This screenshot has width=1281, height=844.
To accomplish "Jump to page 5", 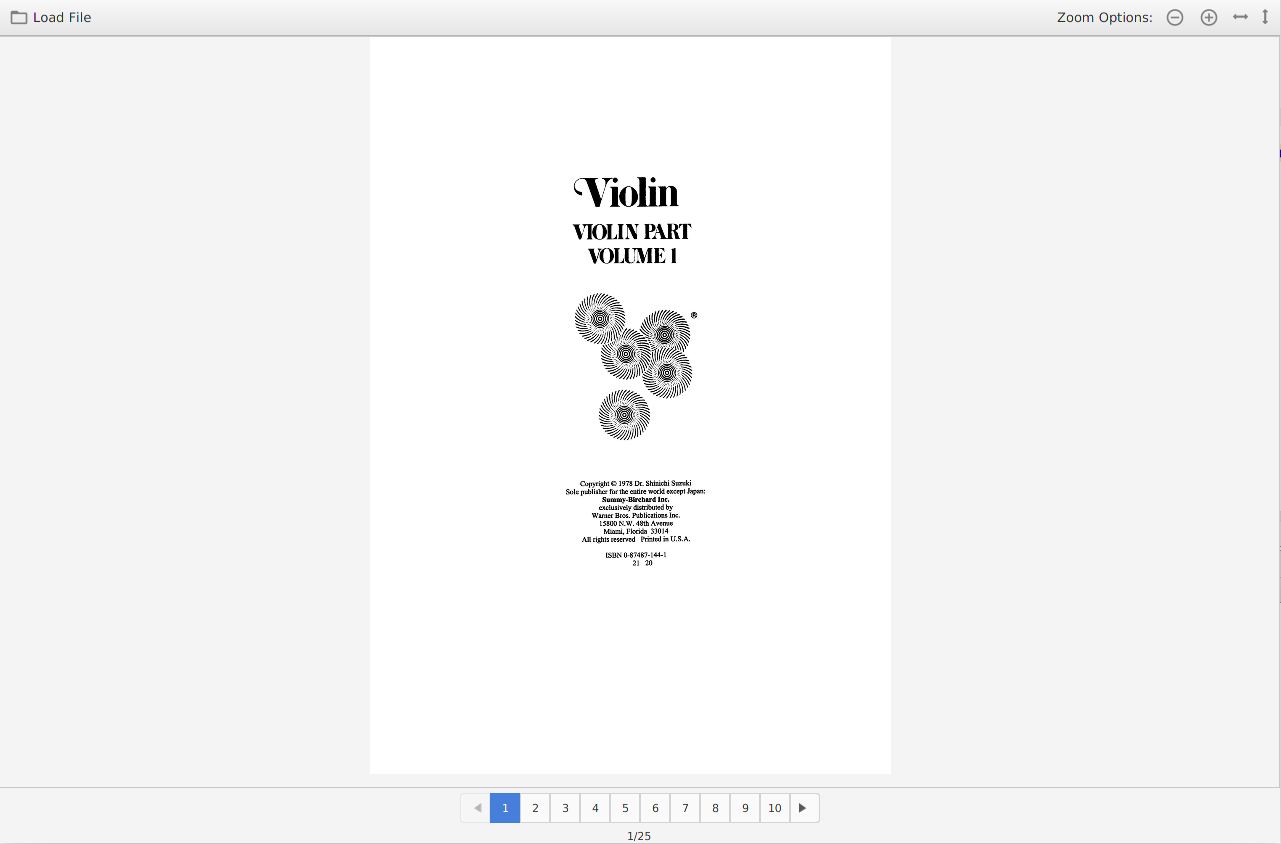I will pos(625,808).
